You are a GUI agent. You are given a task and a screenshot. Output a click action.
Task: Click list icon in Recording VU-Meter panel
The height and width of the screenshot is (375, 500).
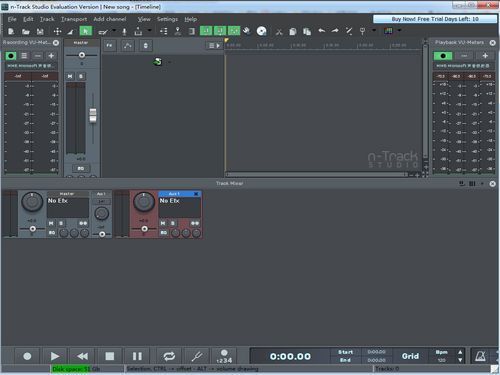(24, 56)
